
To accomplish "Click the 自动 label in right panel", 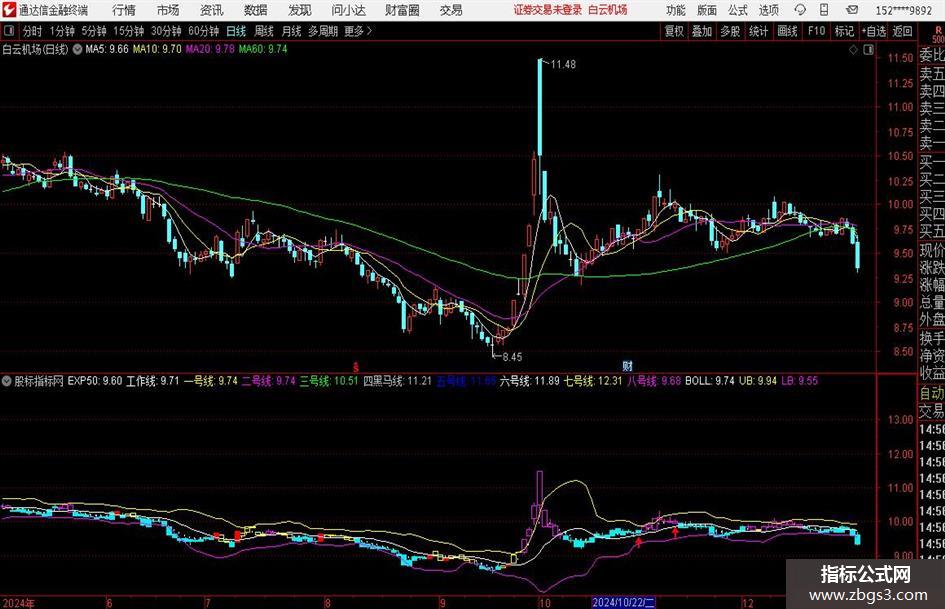I will coord(932,393).
